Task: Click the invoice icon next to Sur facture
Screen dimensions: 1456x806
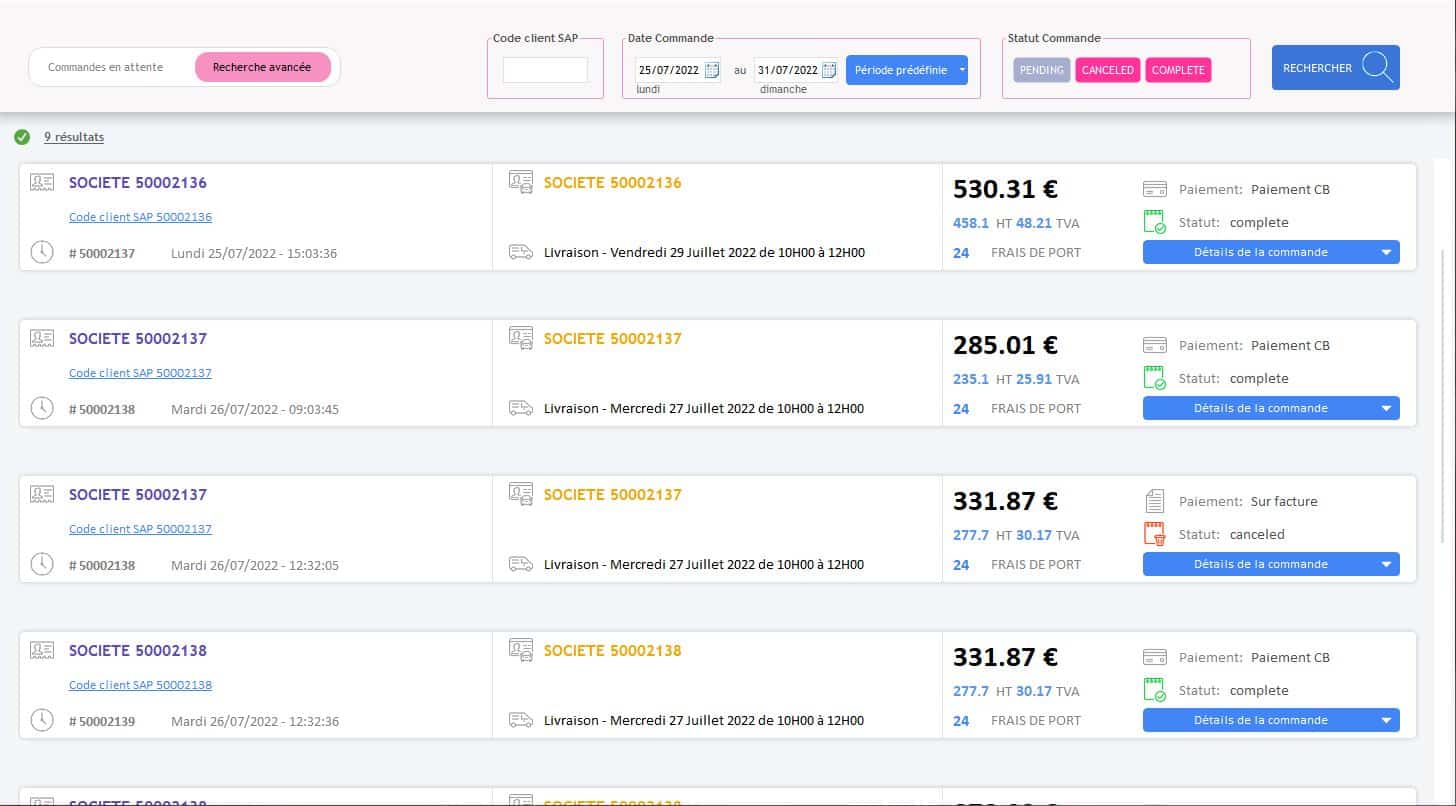Action: (1155, 501)
